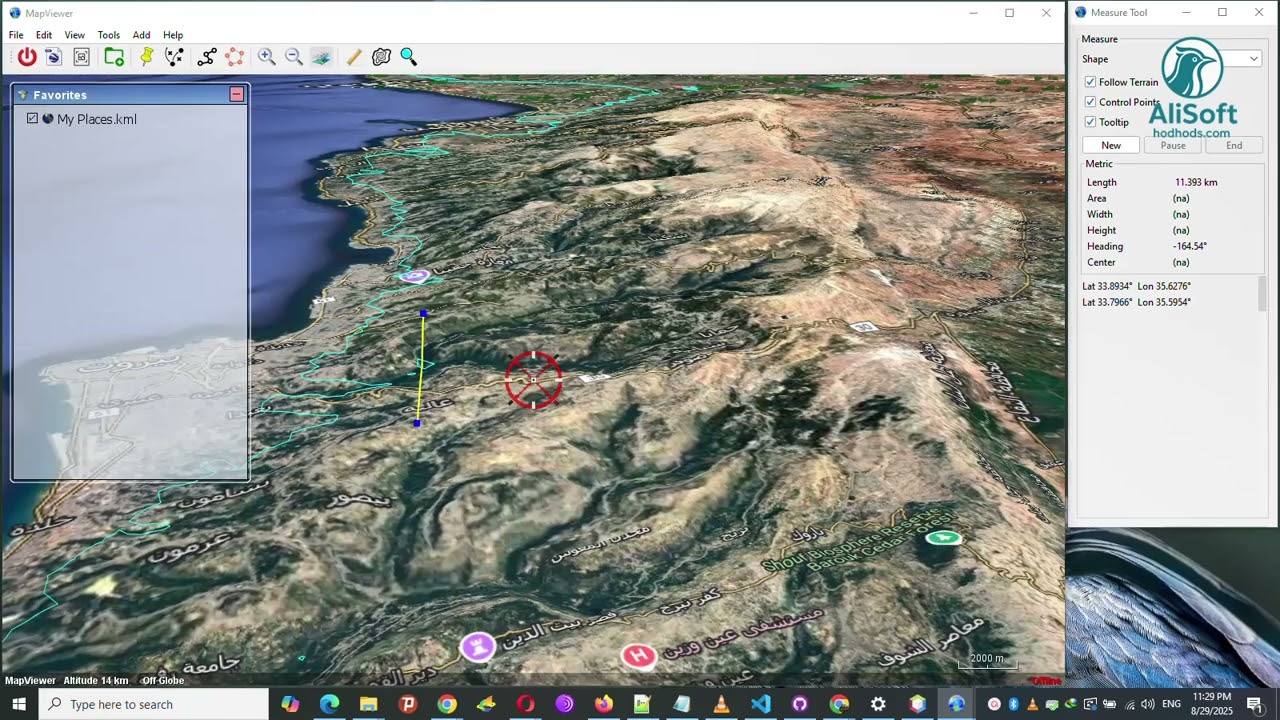Toggle My Places.kml checkbox
This screenshot has width=1280, height=720.
(x=32, y=118)
